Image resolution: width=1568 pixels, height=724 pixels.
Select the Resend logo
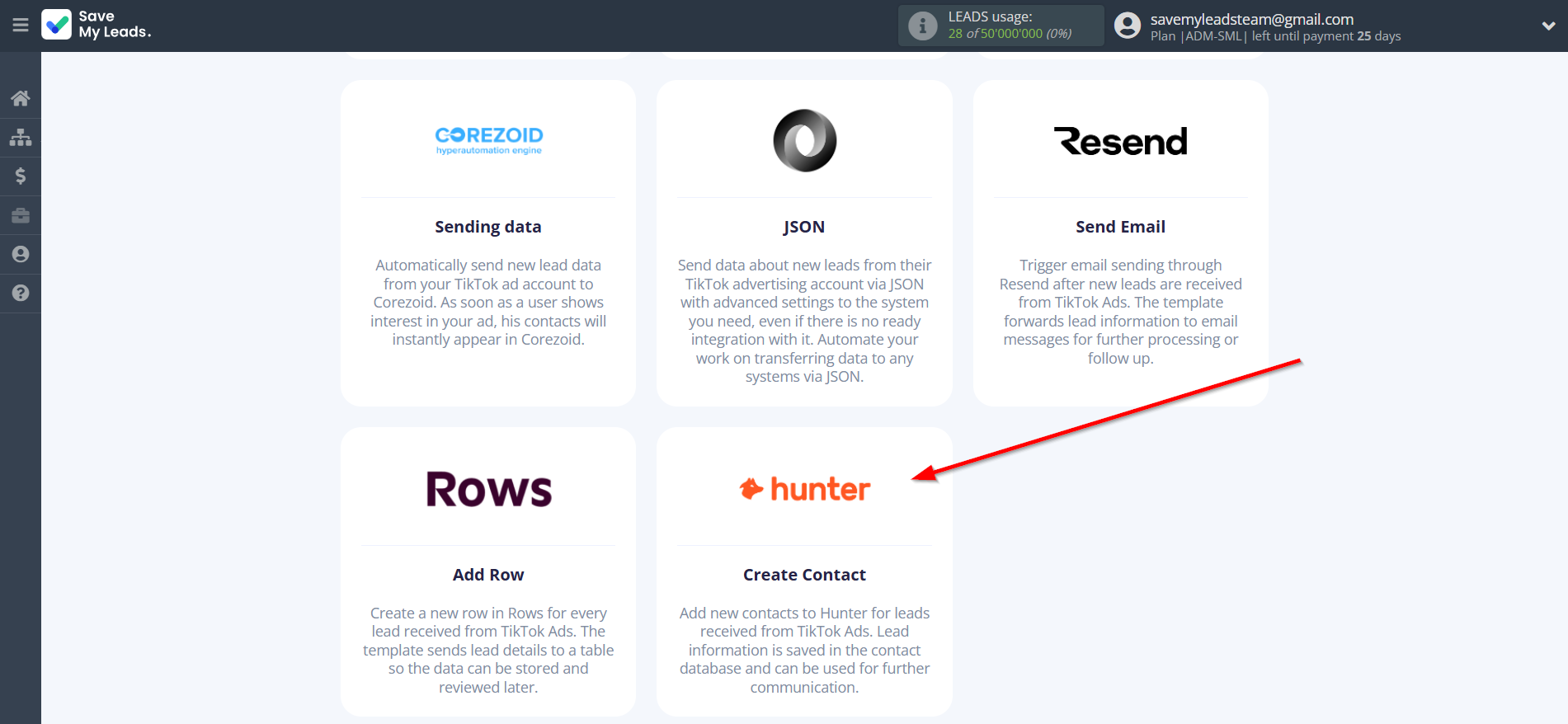[1121, 141]
